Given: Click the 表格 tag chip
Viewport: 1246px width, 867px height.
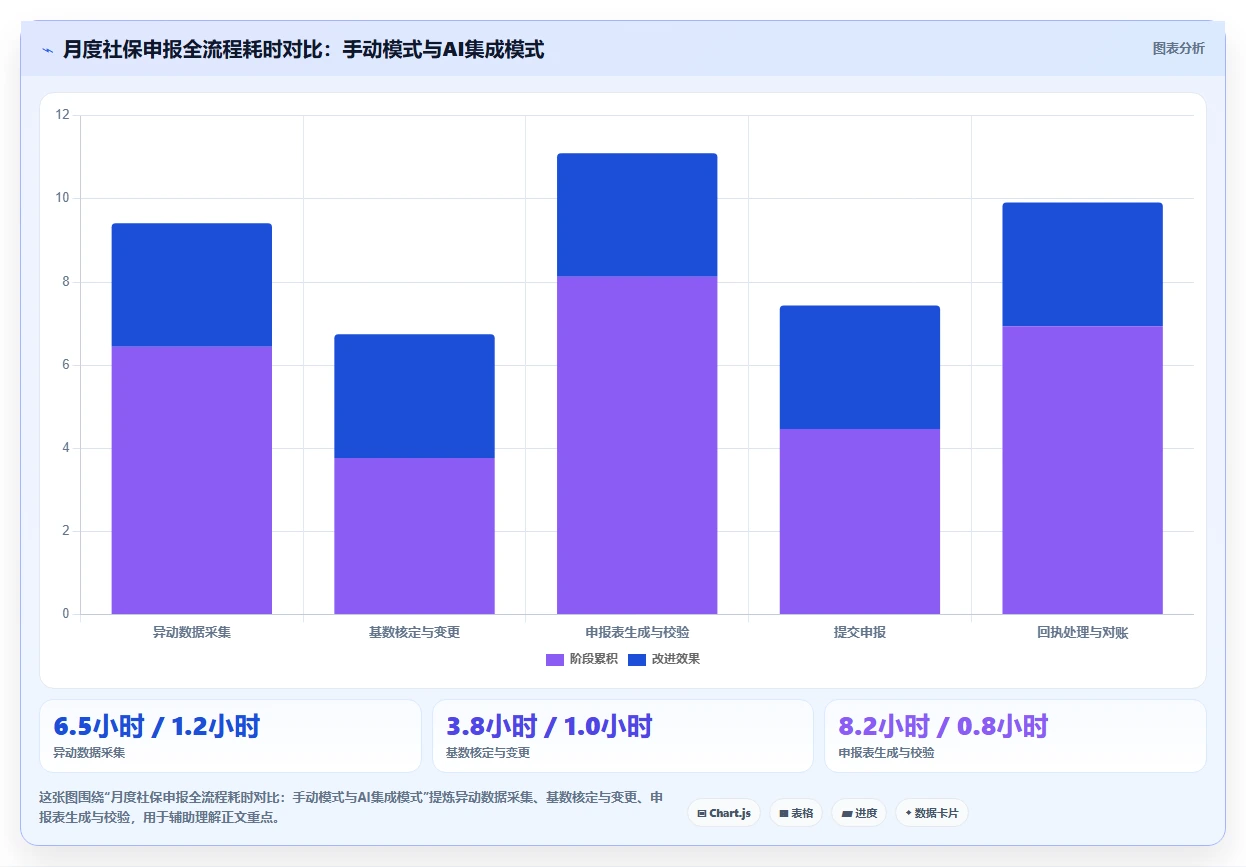Looking at the screenshot, I should coord(796,813).
